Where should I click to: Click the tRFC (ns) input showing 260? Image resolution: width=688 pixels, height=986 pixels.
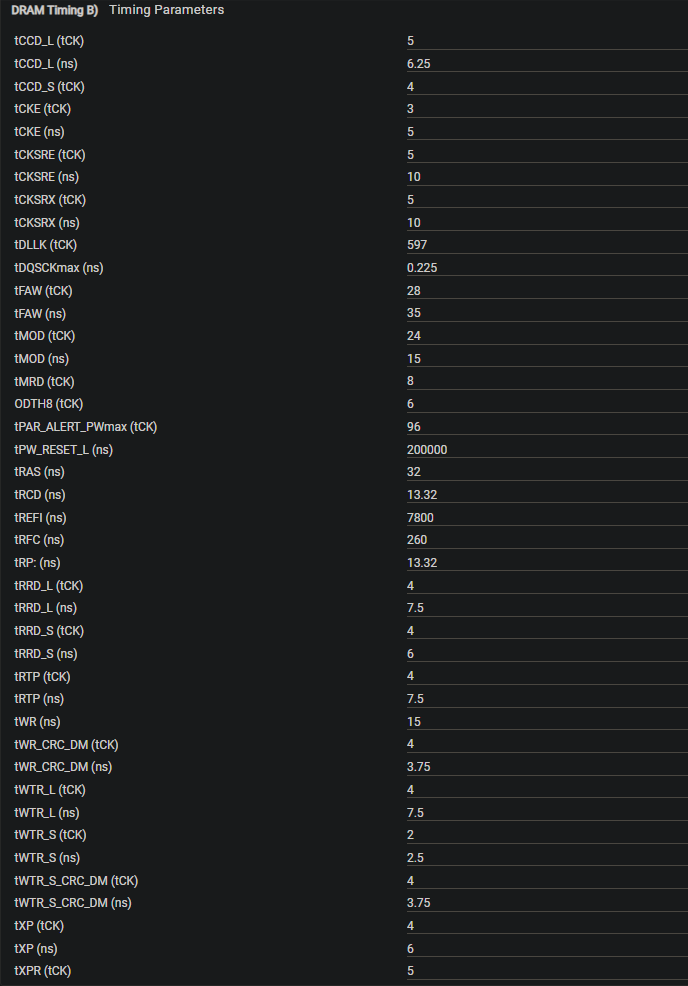[547, 540]
